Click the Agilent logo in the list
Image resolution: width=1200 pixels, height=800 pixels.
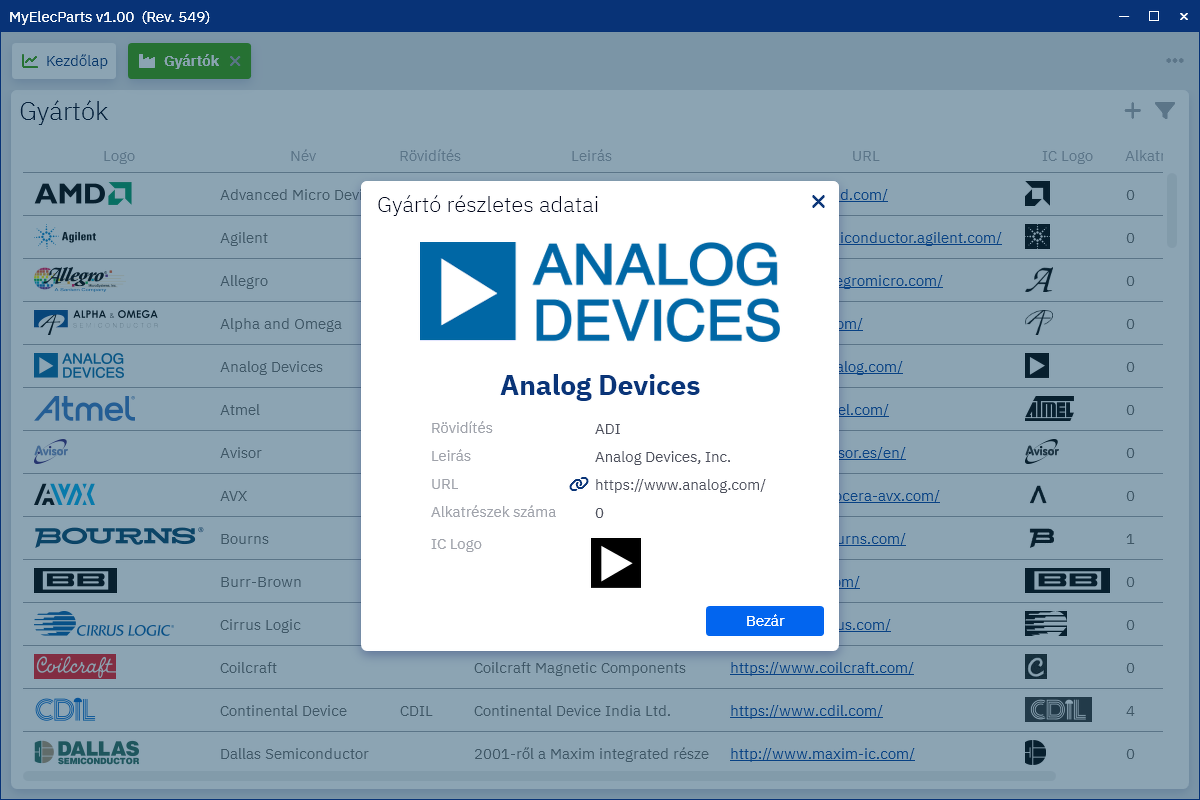pyautogui.click(x=66, y=237)
